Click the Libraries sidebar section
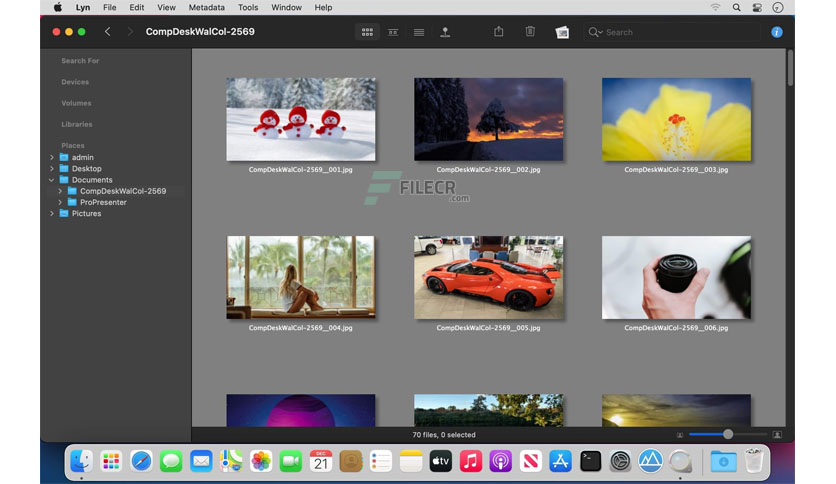The height and width of the screenshot is (484, 836). pos(77,124)
